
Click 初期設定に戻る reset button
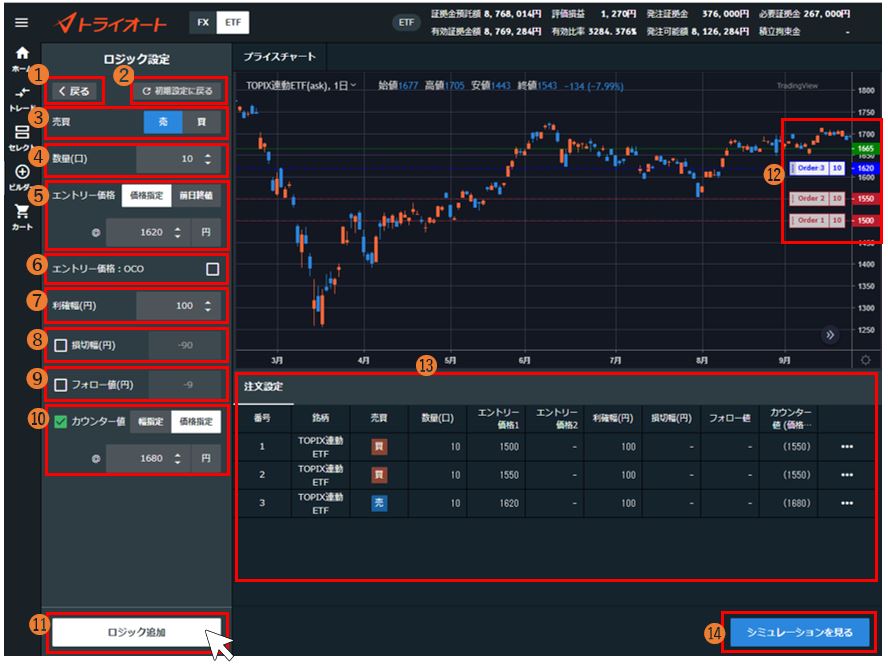point(177,91)
